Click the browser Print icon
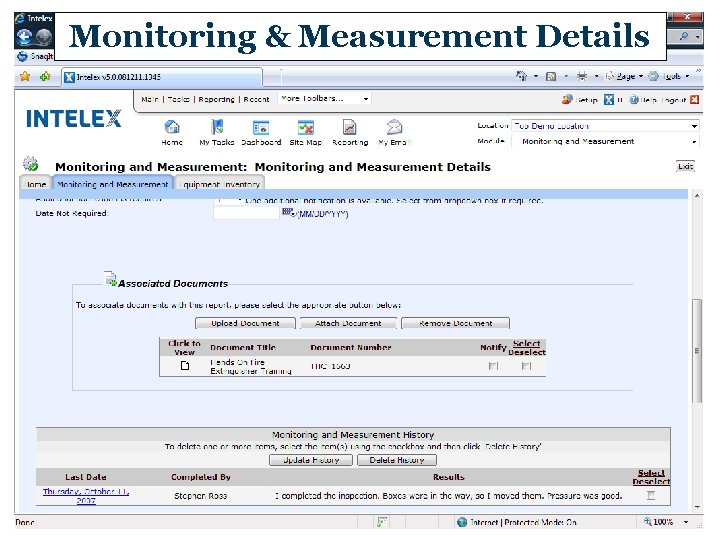Viewport: 720px width, 540px height. [582, 76]
